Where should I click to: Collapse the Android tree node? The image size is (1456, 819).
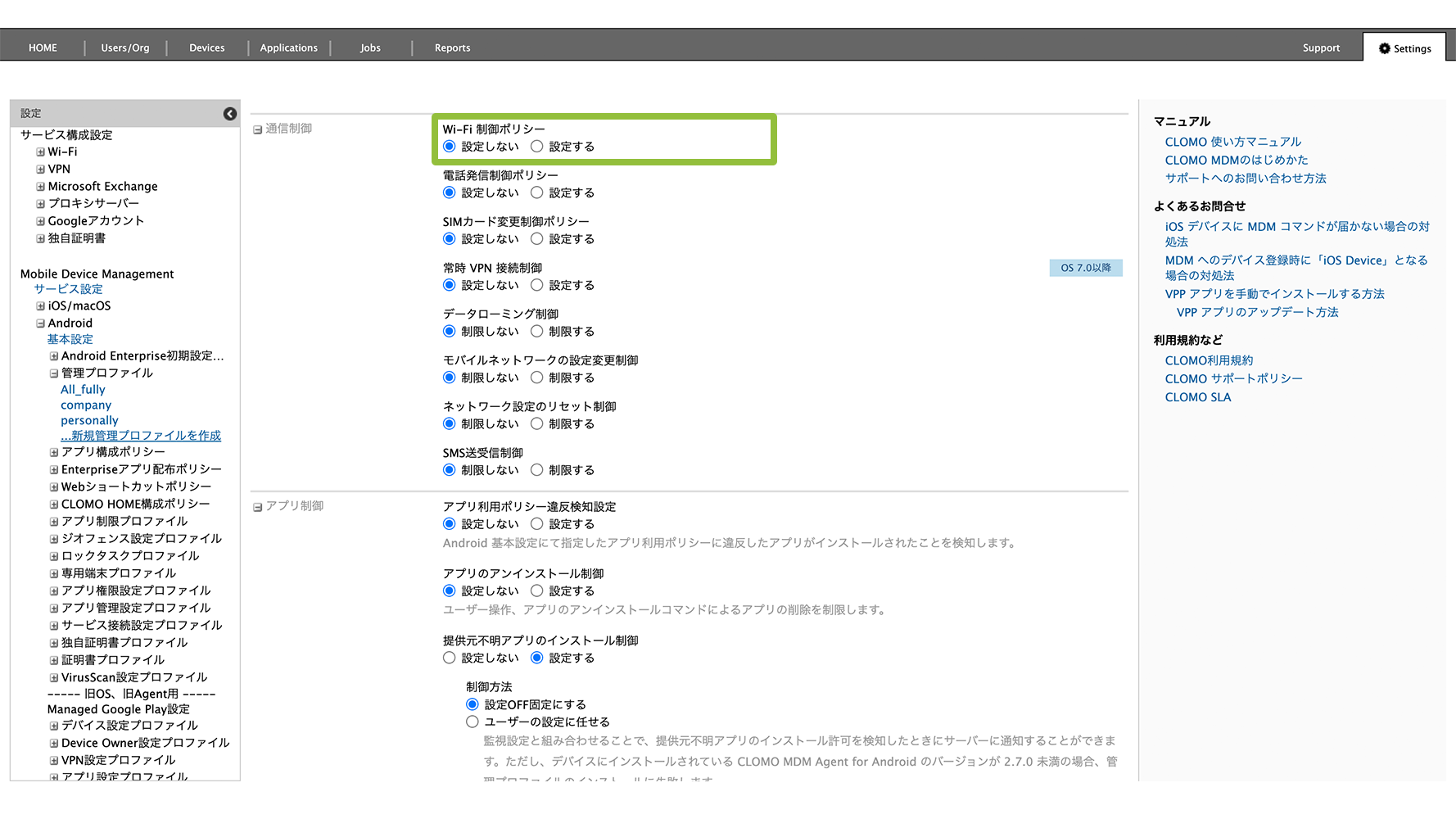40,324
